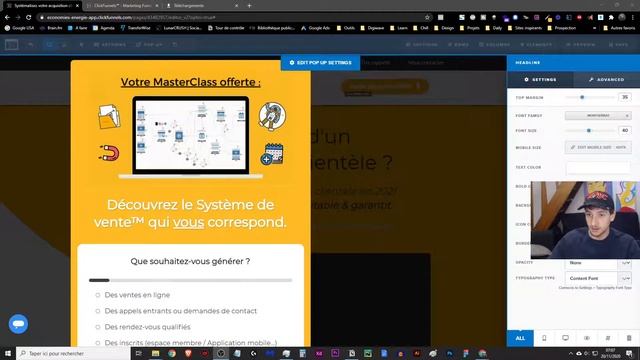
Task: Select 'Des rendez-vous qualifiés' radio option
Action: coord(98,327)
